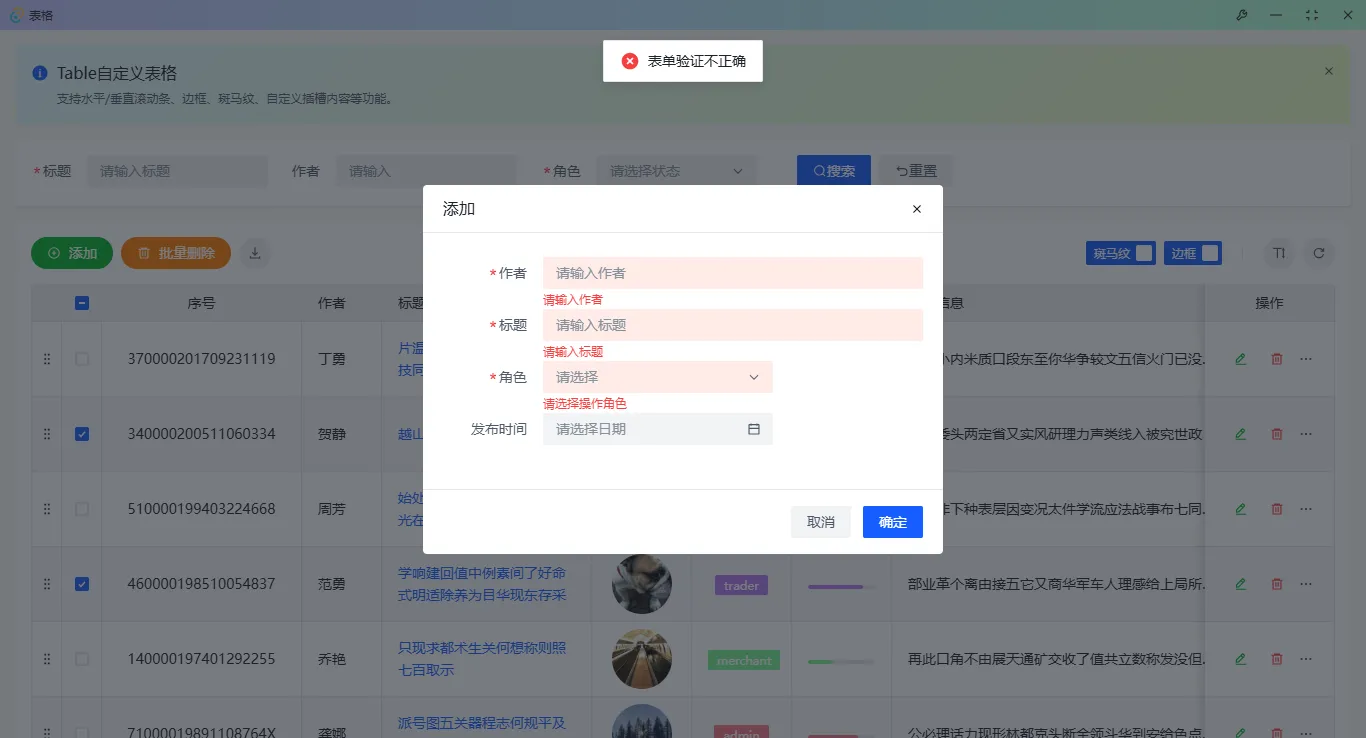Toggle the 斑马纹 switch
Image resolution: width=1366 pixels, height=738 pixels.
[1145, 253]
